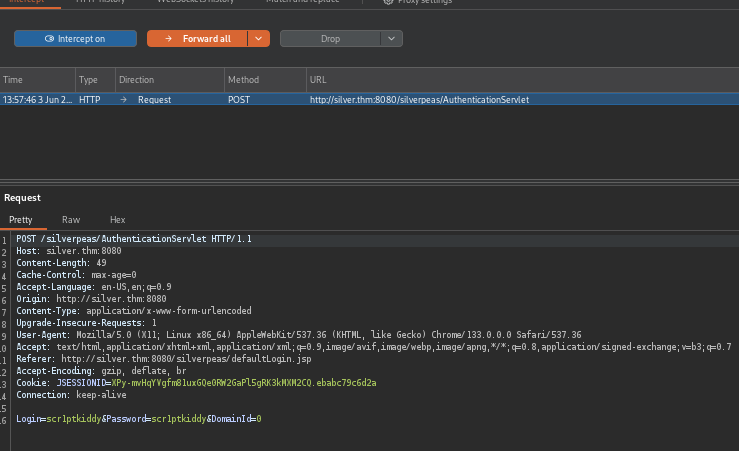
Task: Open the Forward all dropdown arrow
Action: tap(258, 38)
